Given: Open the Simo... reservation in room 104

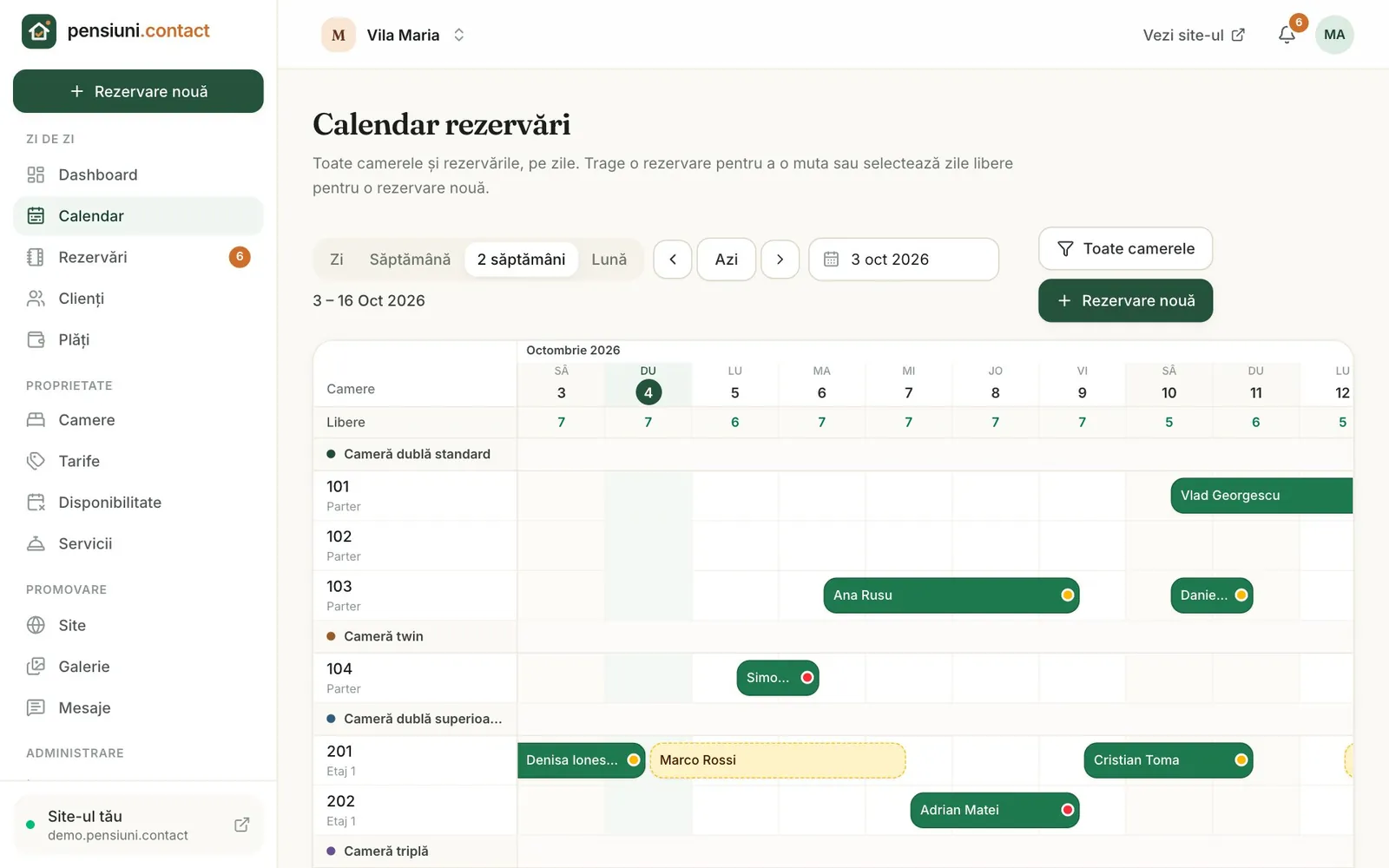Looking at the screenshot, I should pyautogui.click(x=778, y=678).
